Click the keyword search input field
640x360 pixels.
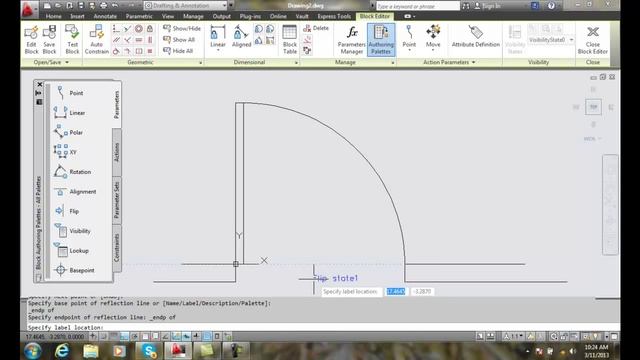(x=418, y=6)
